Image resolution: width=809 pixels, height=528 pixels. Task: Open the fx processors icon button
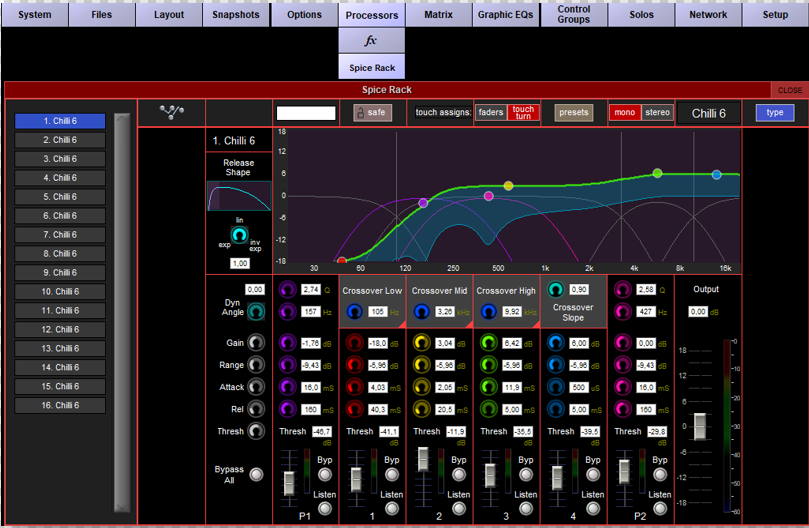point(371,40)
